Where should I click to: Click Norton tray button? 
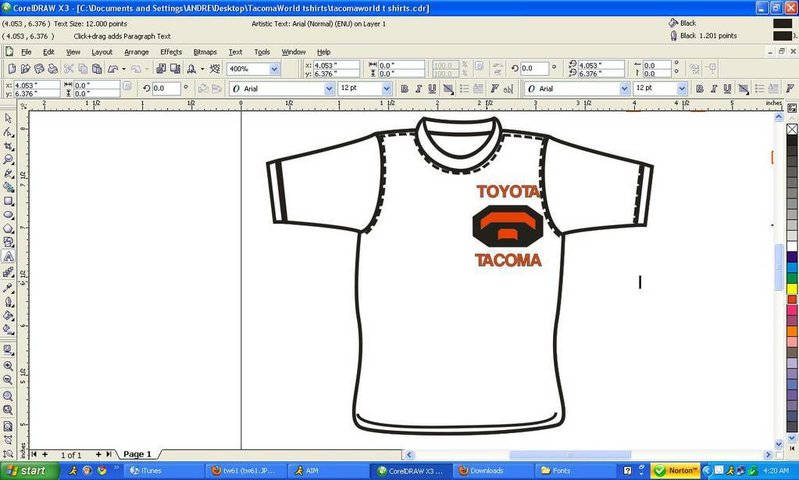pyautogui.click(x=676, y=471)
